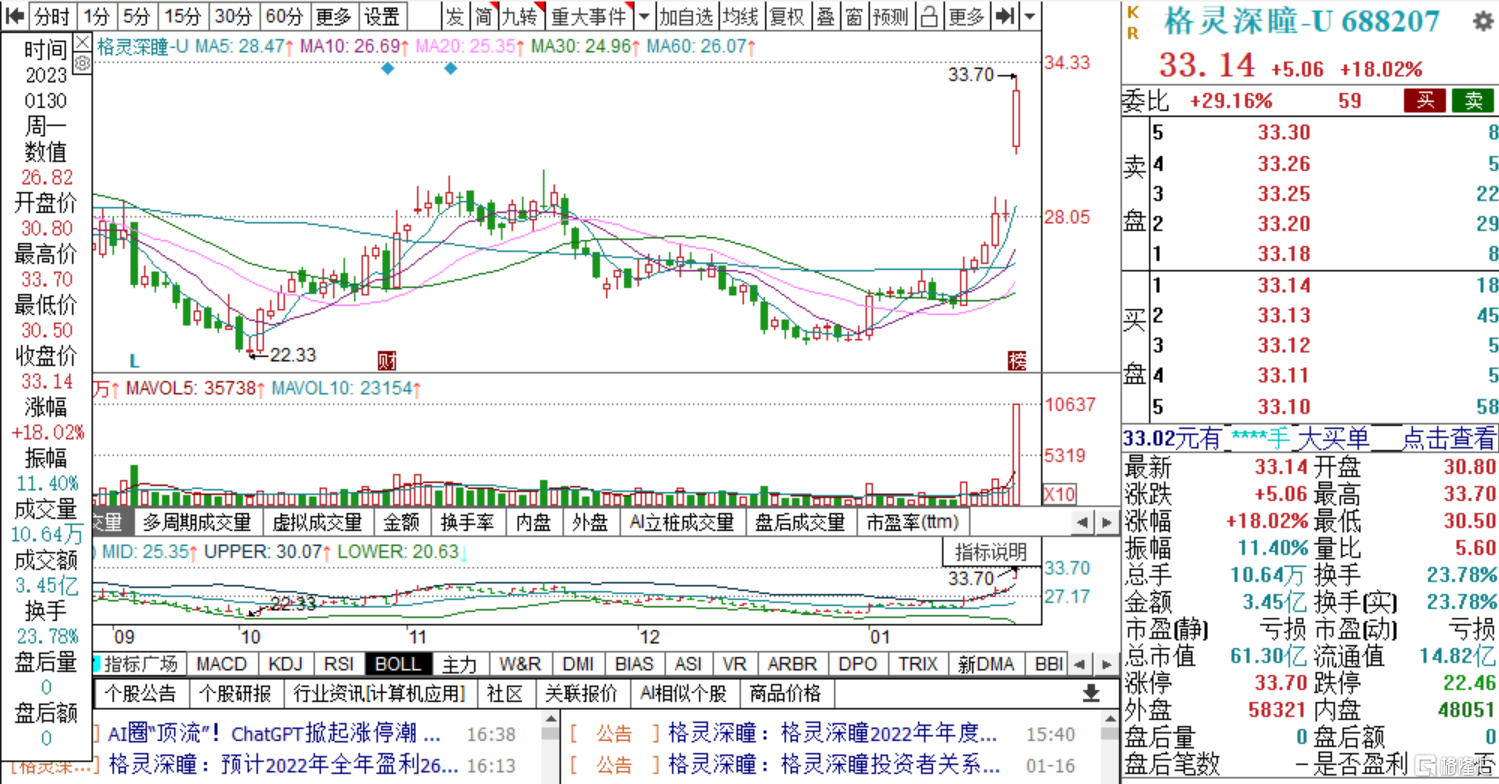The height and width of the screenshot is (784, 1499).
Task: Switch indicator to MACD
Action: point(221,664)
